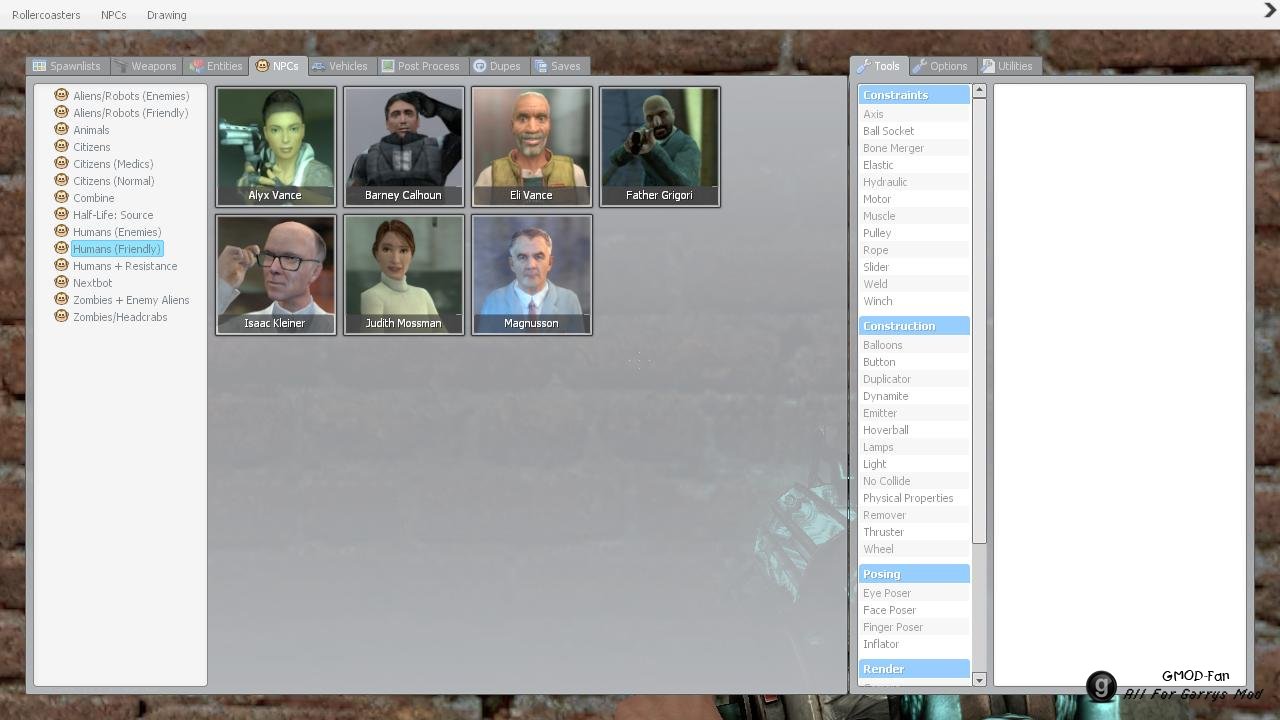Open the Citizens NPC category

(91, 147)
